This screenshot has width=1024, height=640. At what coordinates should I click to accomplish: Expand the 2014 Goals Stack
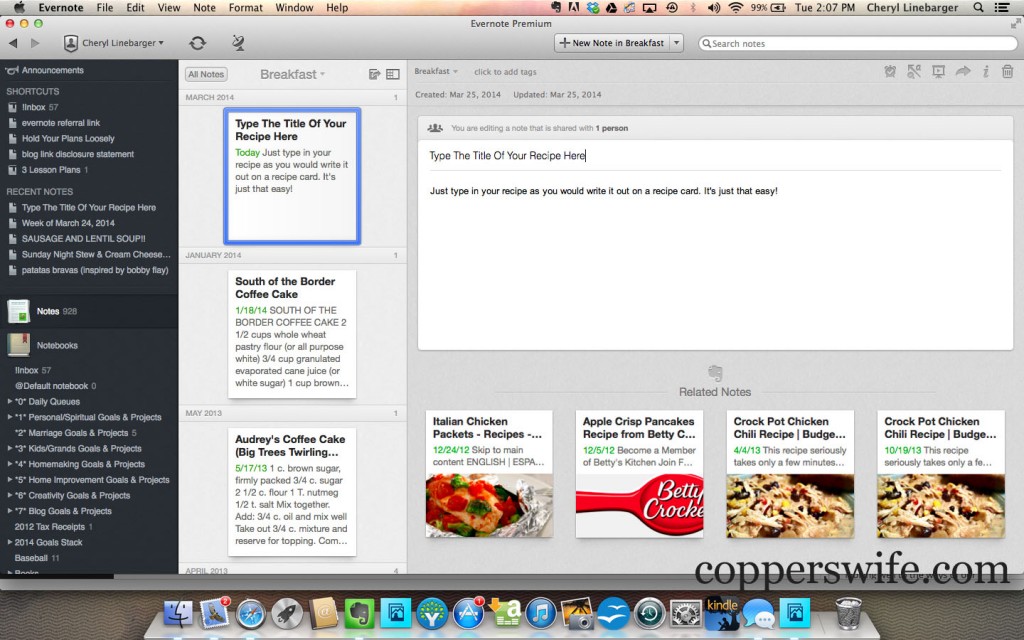point(10,543)
